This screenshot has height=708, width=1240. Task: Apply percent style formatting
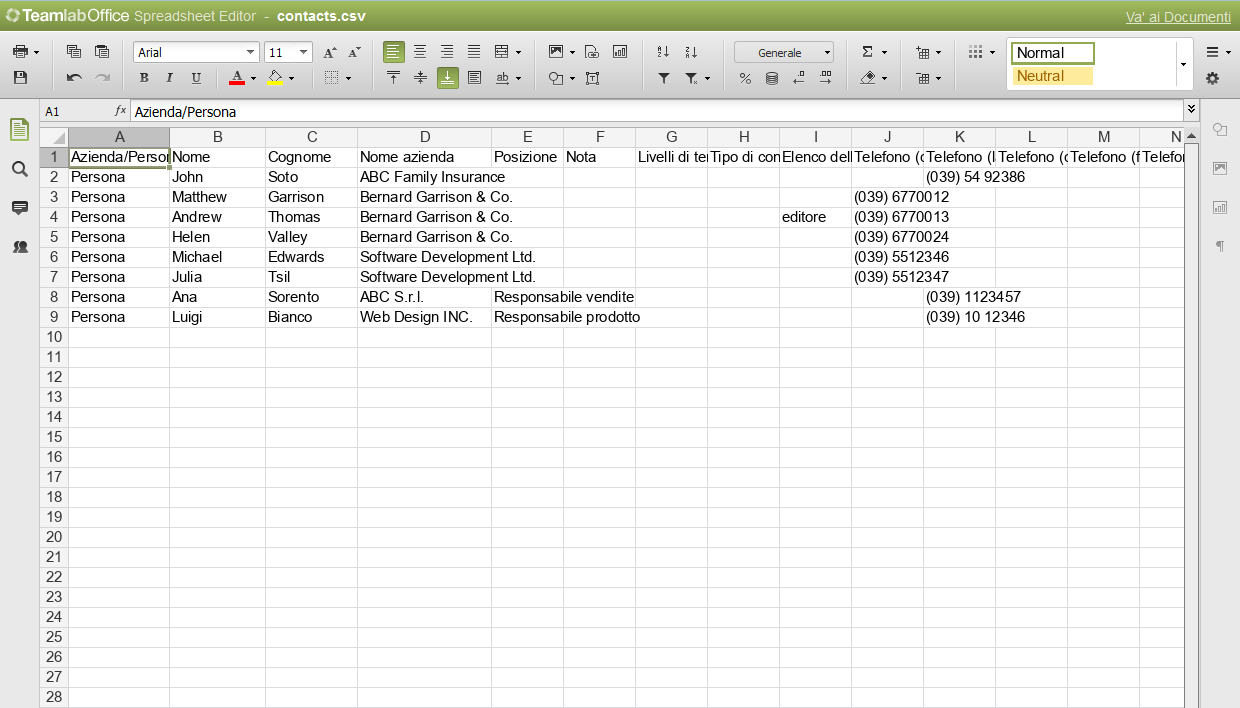745,78
